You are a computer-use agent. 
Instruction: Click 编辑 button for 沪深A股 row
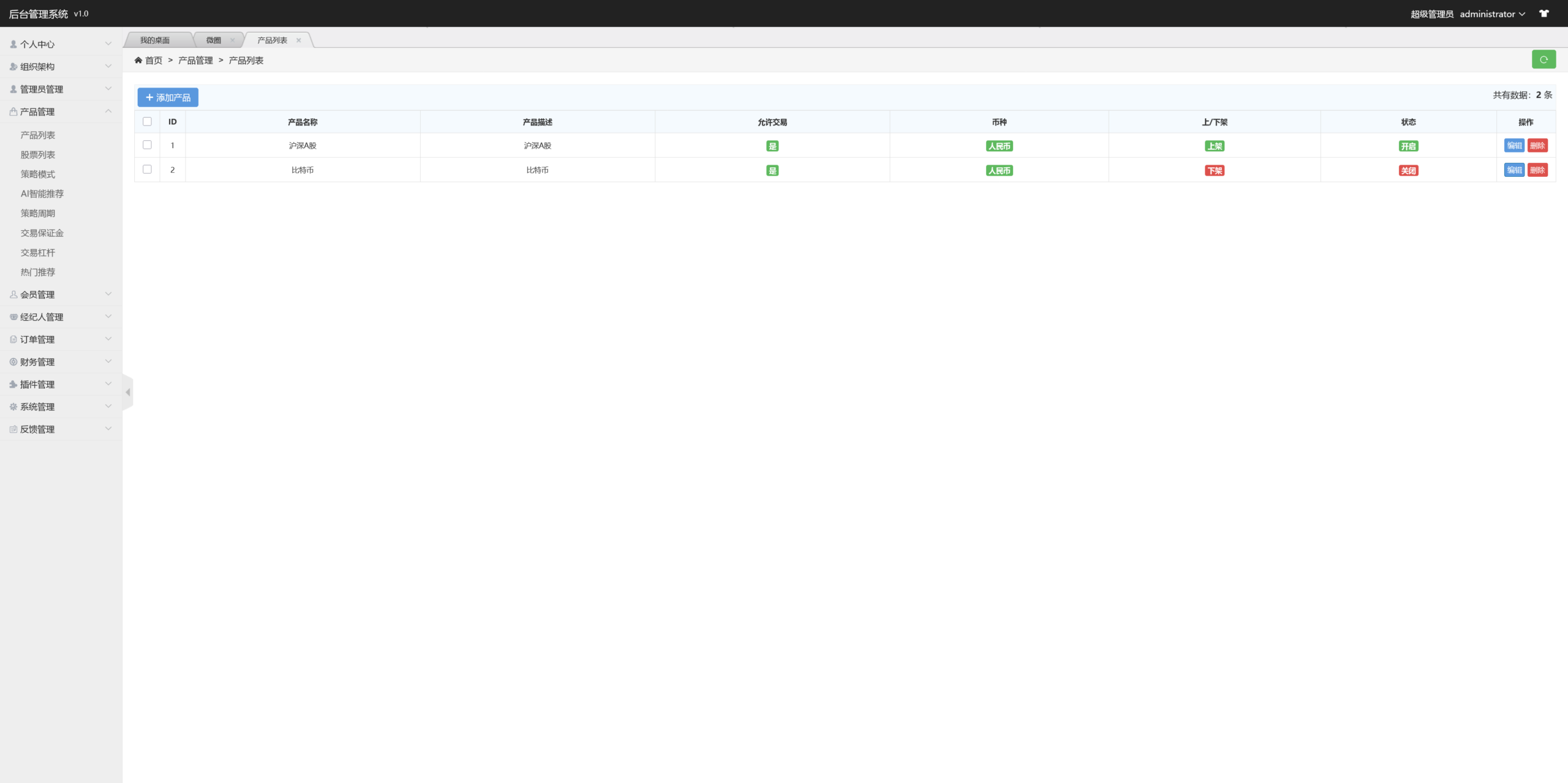[x=1514, y=146]
